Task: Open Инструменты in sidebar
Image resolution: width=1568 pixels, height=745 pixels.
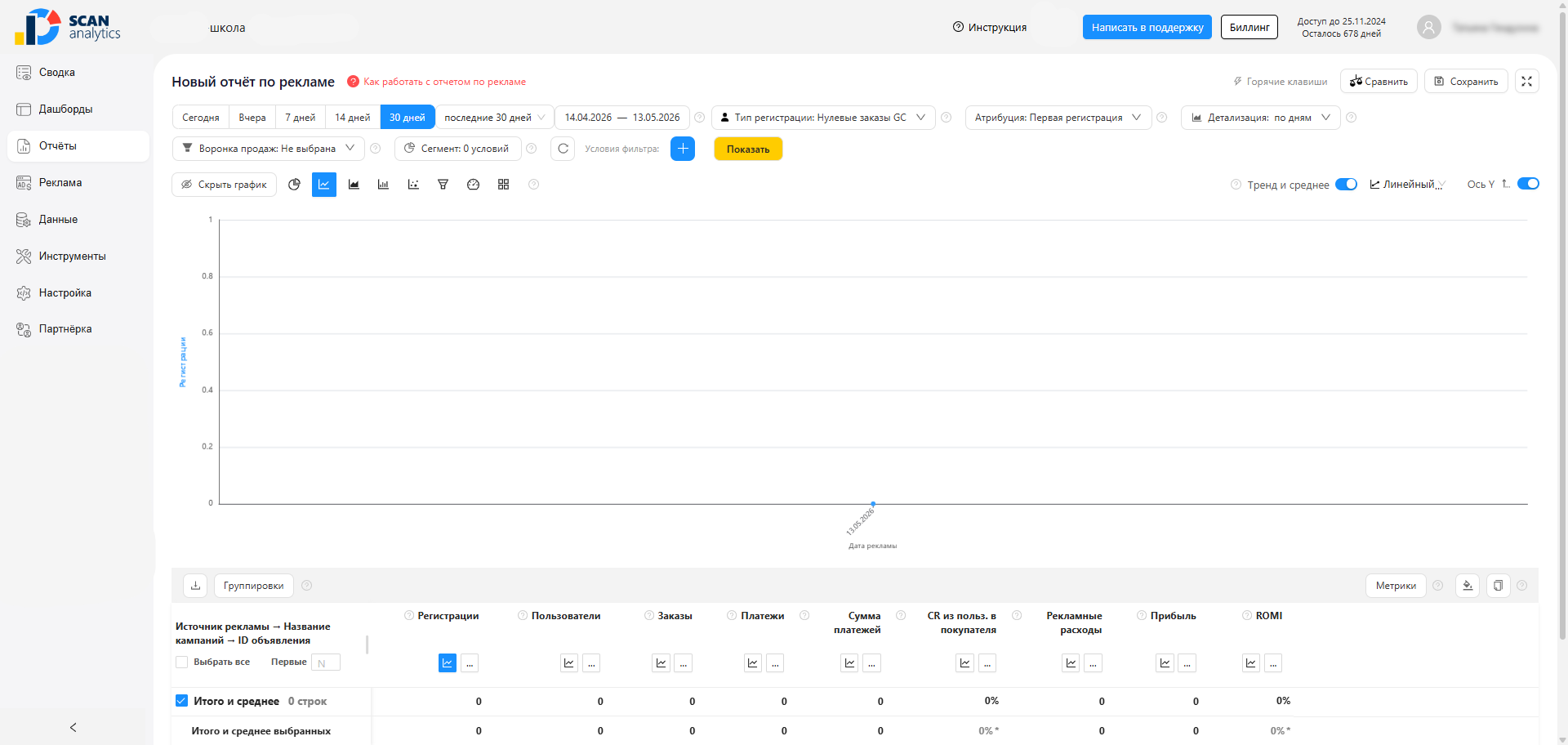Action: coord(78,257)
